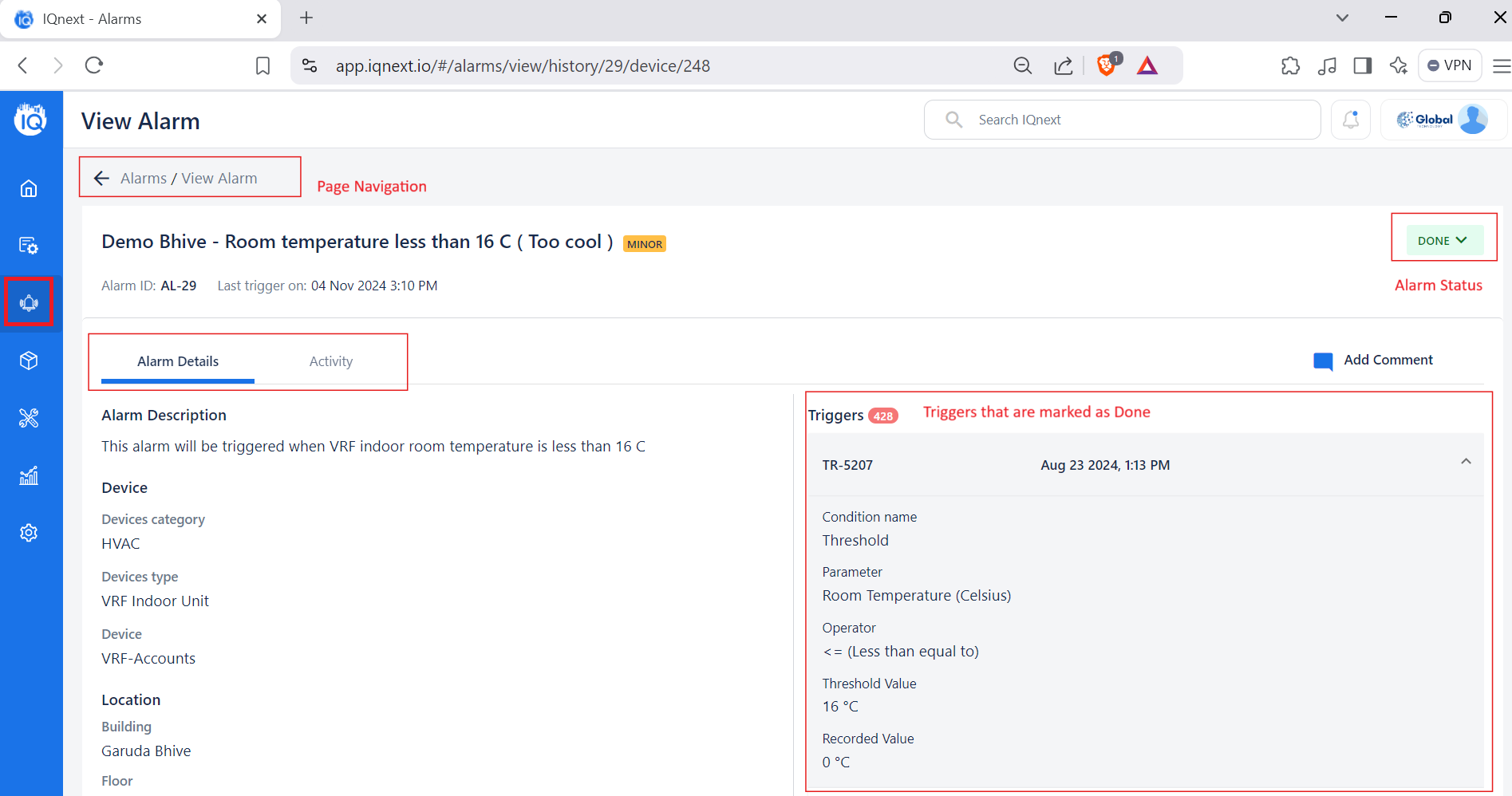The height and width of the screenshot is (796, 1512).
Task: Select the IQnext - Alarms browser tab
Action: [x=140, y=19]
